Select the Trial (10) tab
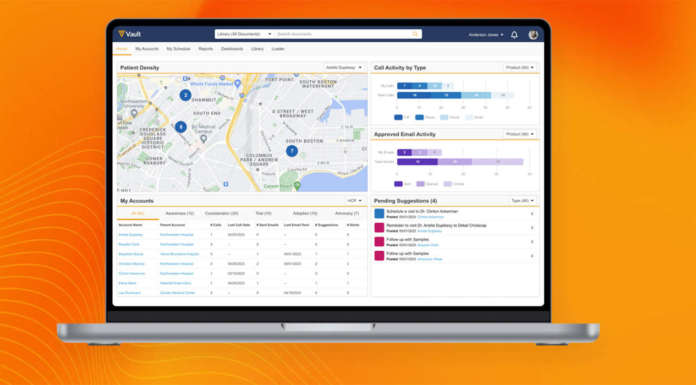This screenshot has height=385, width=696. 264,214
